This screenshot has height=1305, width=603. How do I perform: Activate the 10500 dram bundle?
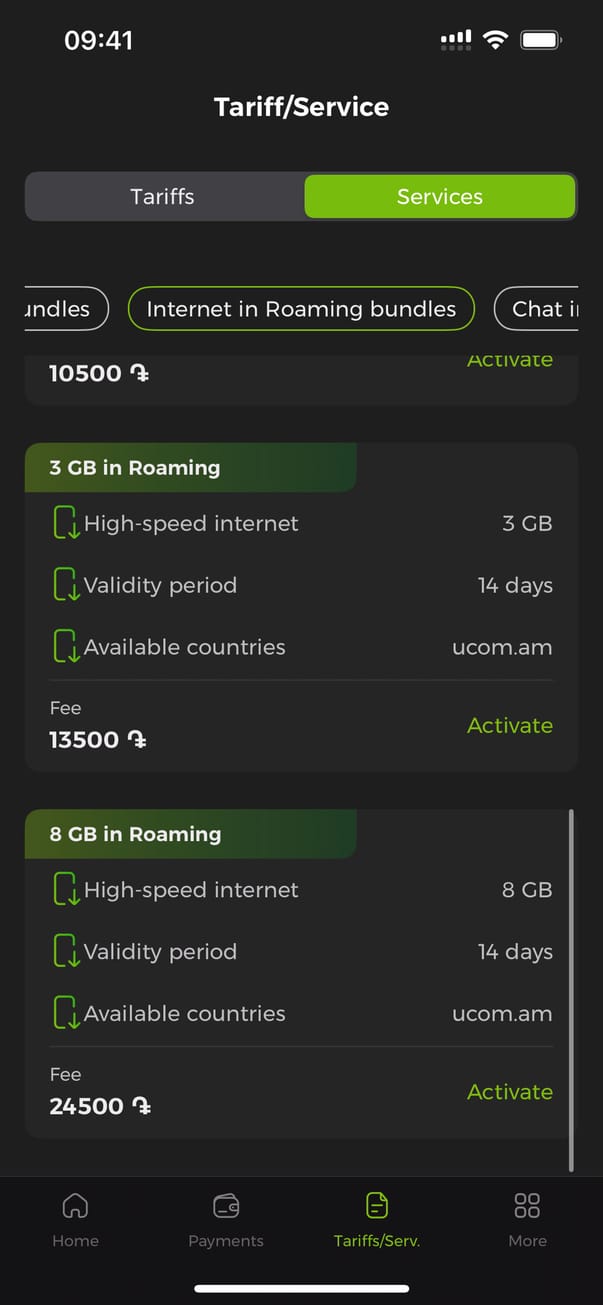509,362
